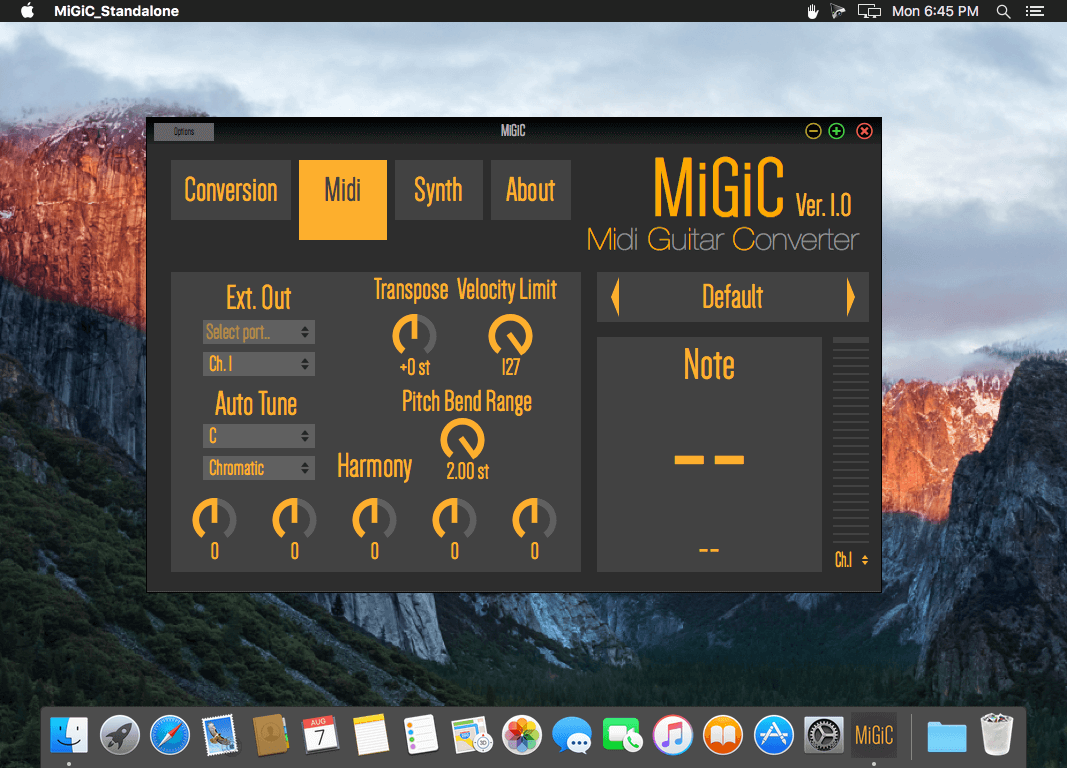Open the folder stack in the dock
Image resolution: width=1067 pixels, height=768 pixels.
click(947, 737)
